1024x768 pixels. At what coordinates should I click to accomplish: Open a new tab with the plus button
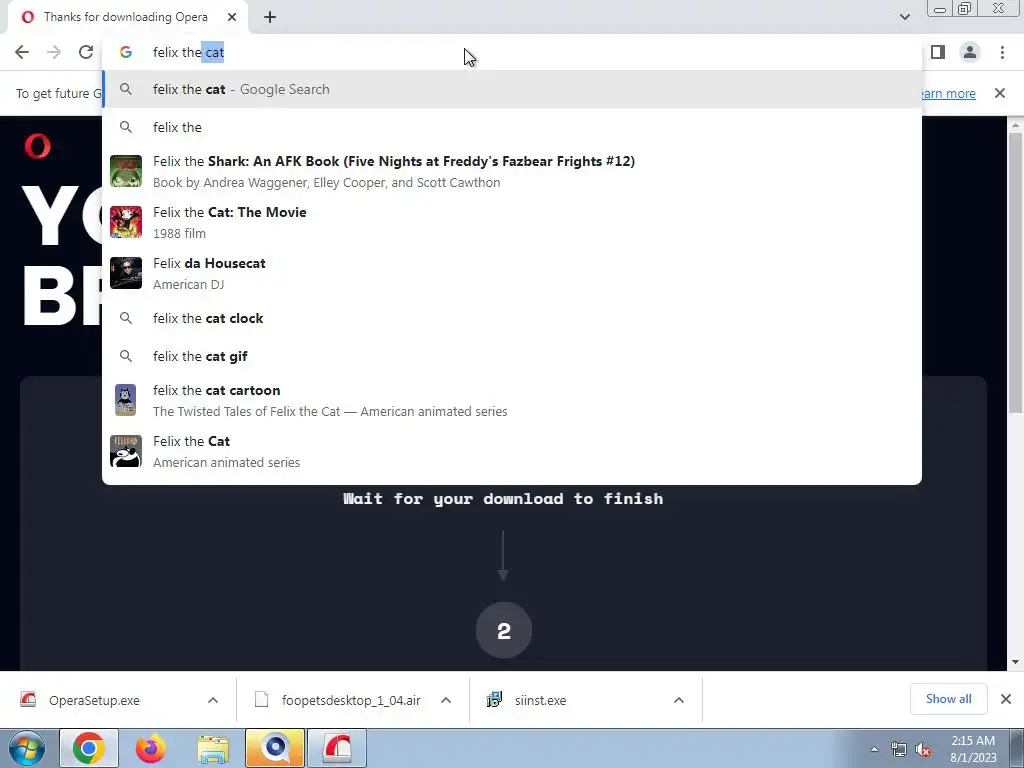pos(270,17)
